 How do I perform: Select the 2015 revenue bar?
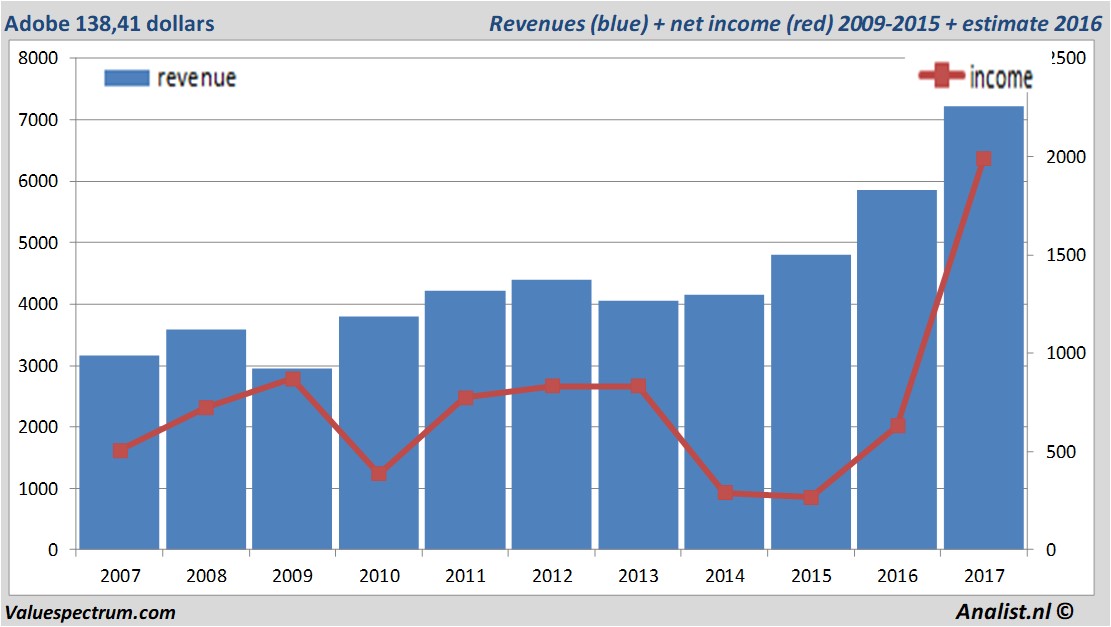[811, 402]
